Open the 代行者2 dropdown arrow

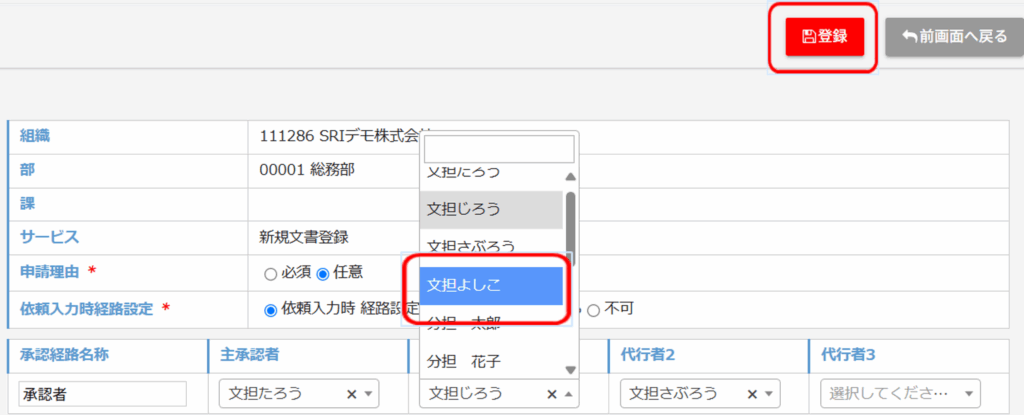(769, 394)
